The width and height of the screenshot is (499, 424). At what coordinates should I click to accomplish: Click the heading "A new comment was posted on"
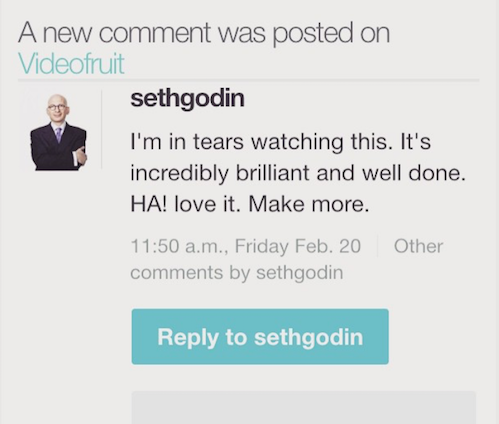tap(204, 33)
